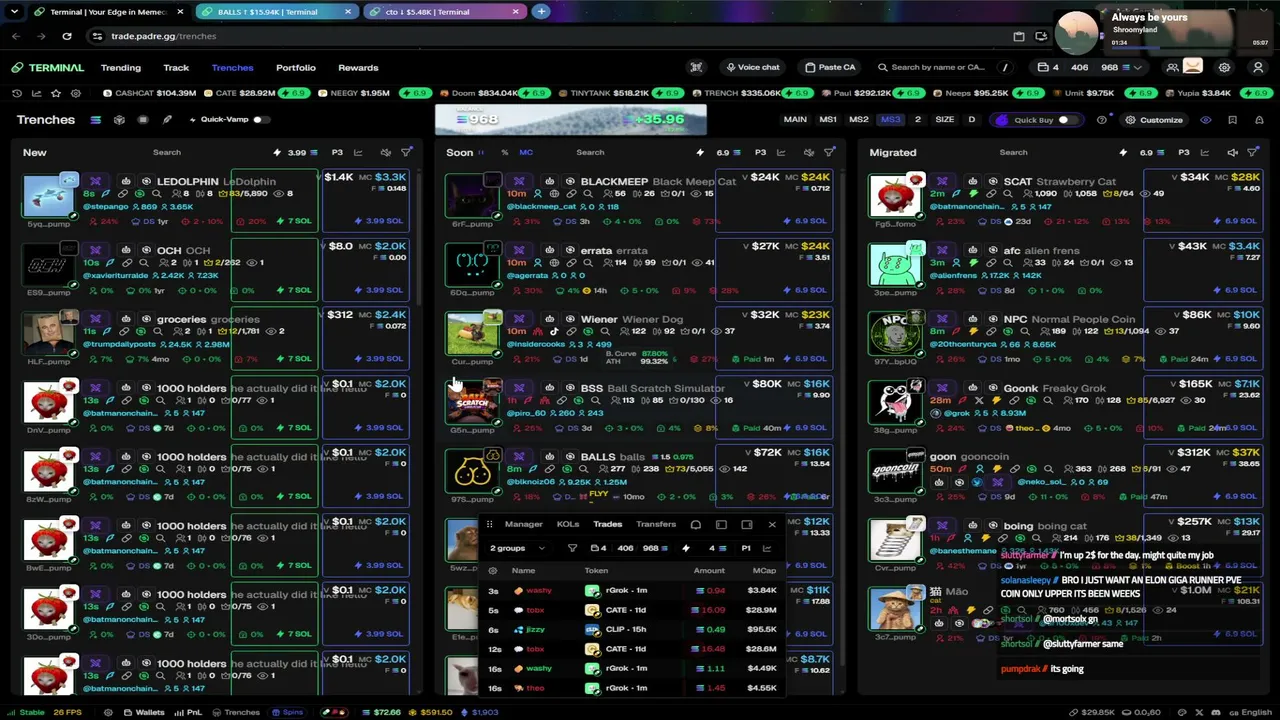Click the Voice chat button
This screenshot has width=1280, height=720.
(752, 67)
